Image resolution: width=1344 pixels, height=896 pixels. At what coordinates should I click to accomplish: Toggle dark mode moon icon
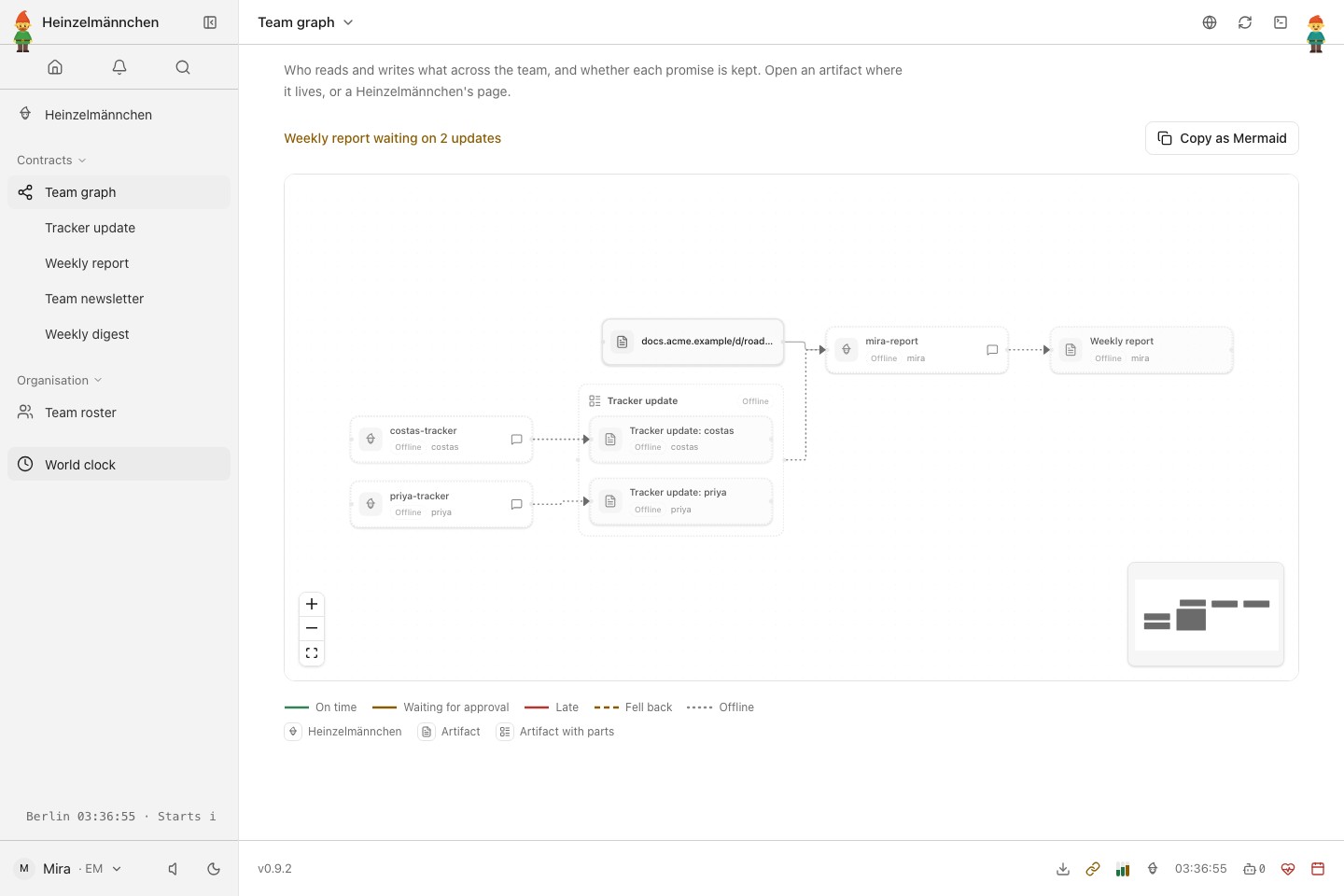point(214,869)
